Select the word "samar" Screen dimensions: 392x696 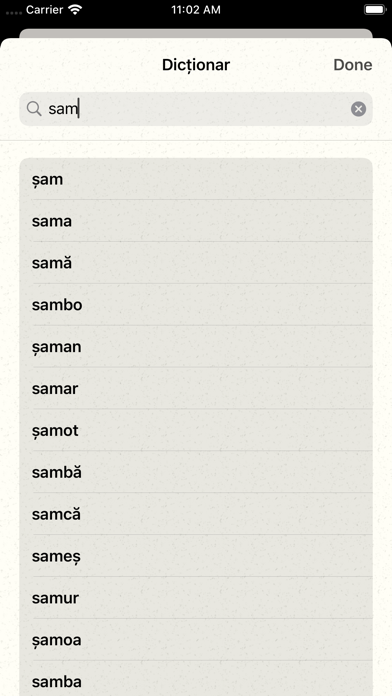[x=196, y=388]
